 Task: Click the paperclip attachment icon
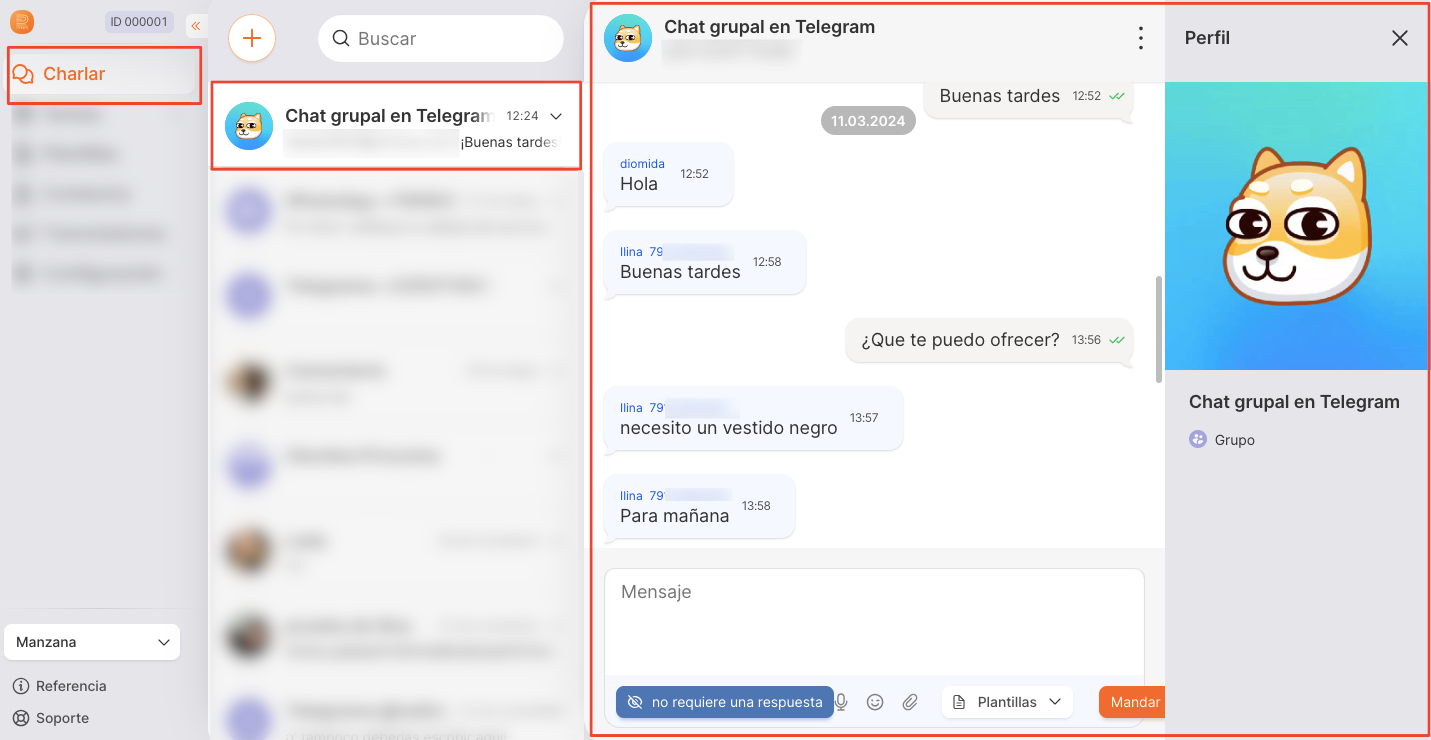tap(910, 702)
